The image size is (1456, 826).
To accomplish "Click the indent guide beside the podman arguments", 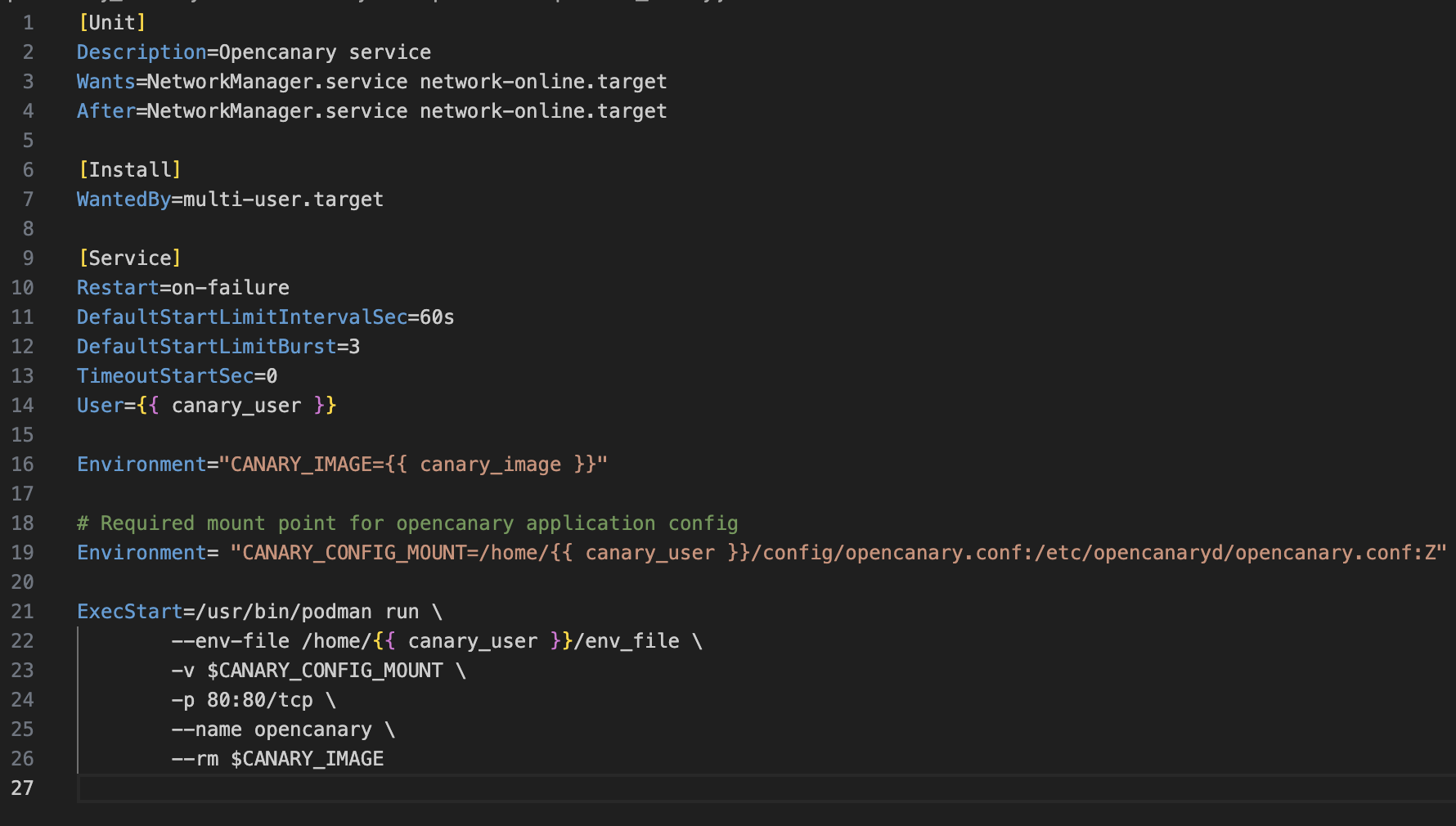I will (79, 699).
